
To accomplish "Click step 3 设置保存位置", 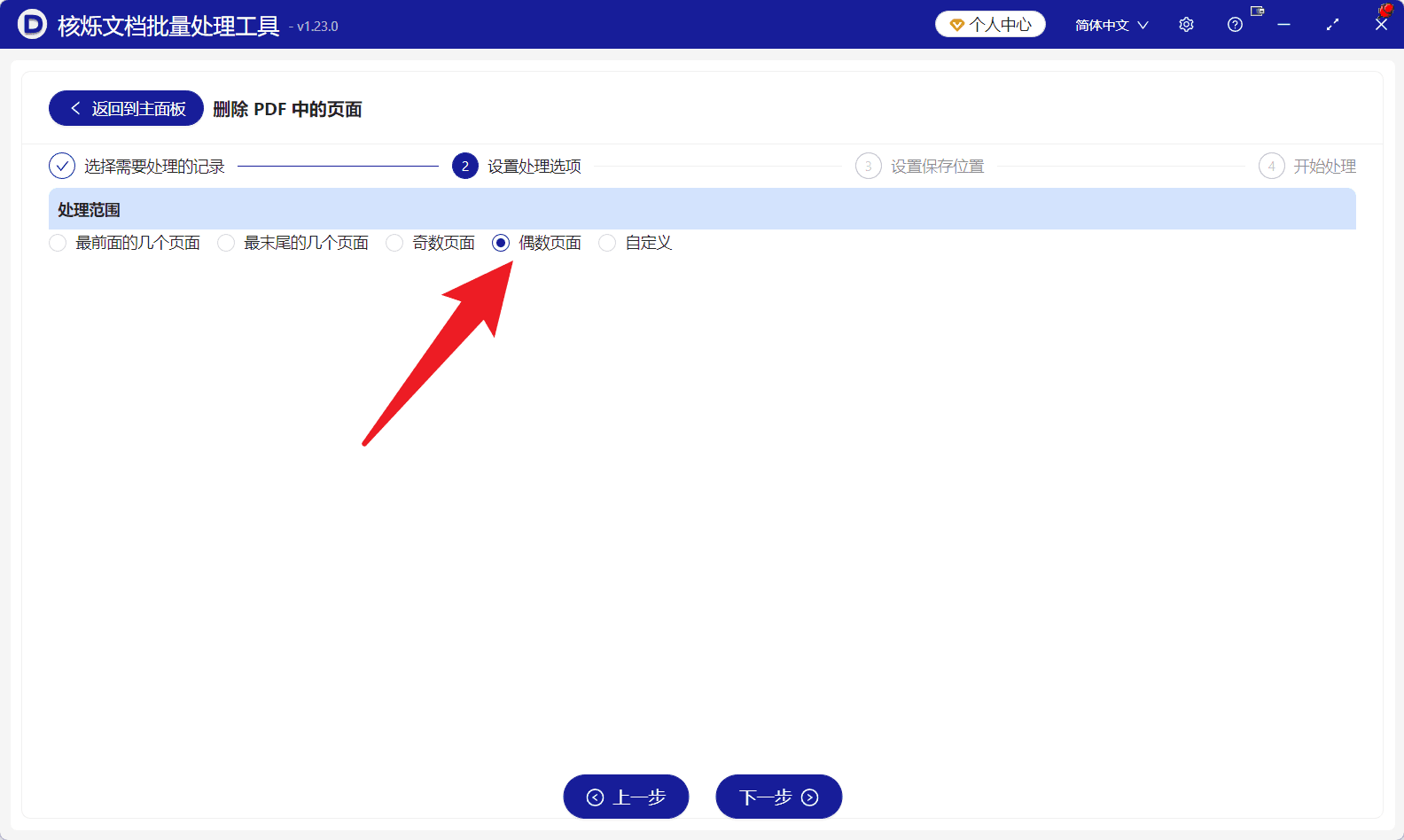I will [x=920, y=166].
